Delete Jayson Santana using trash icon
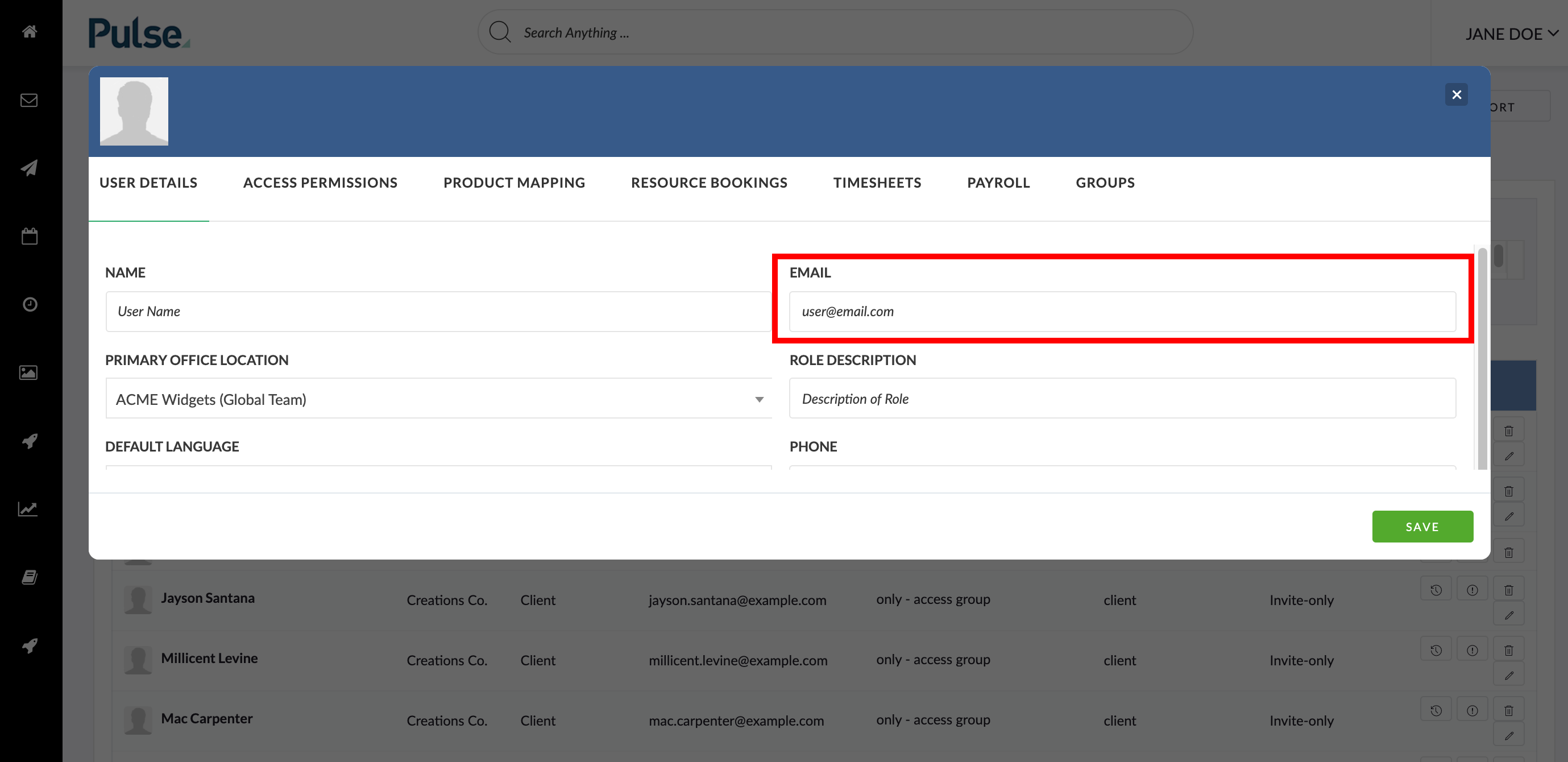 1509,590
